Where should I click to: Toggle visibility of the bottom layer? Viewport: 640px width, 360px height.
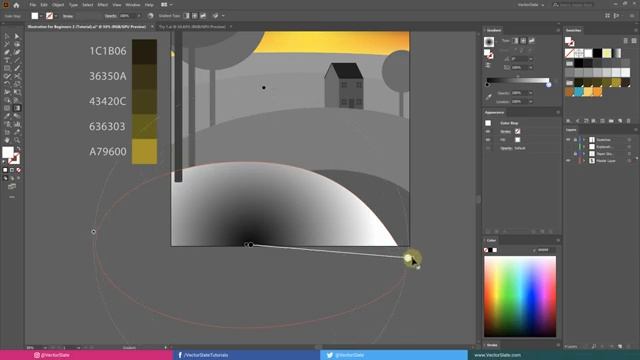coord(568,161)
